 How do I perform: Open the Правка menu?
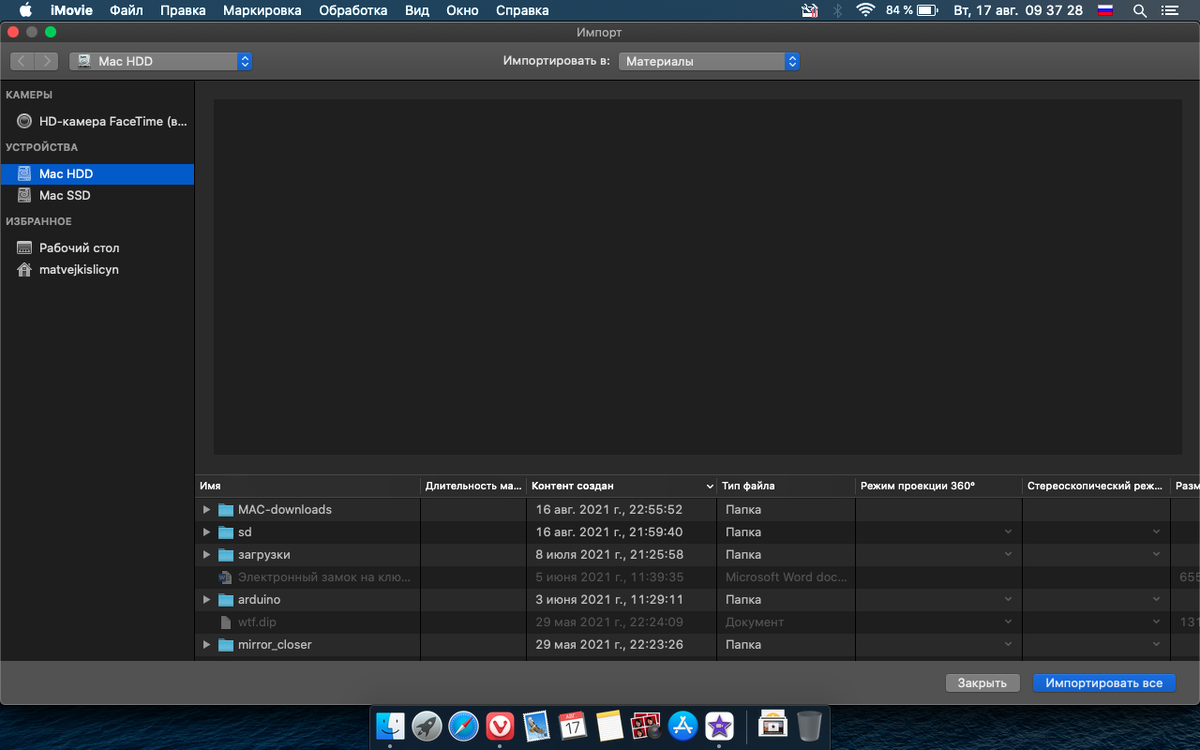tap(183, 10)
